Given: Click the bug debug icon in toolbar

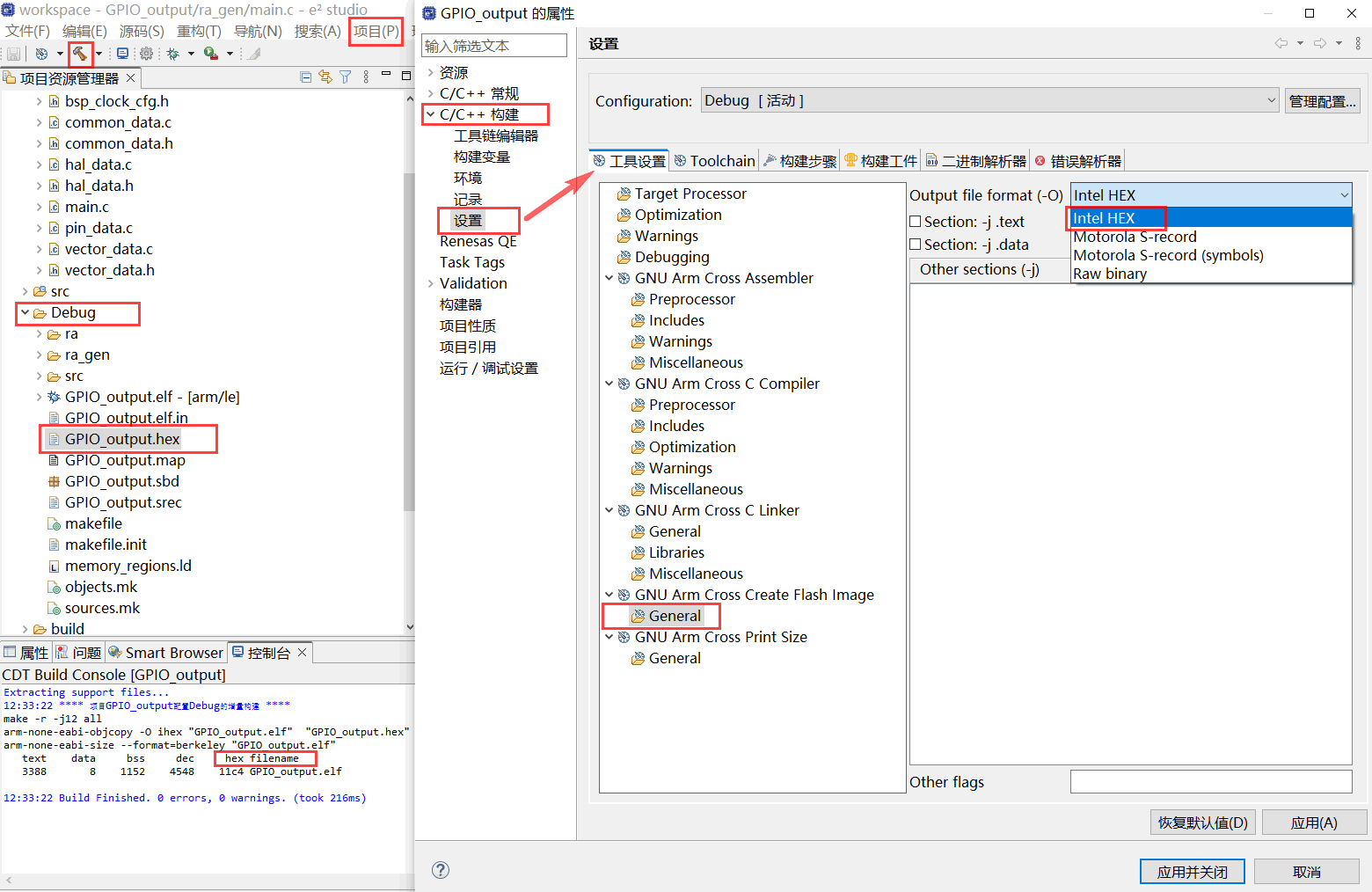Looking at the screenshot, I should [x=173, y=54].
